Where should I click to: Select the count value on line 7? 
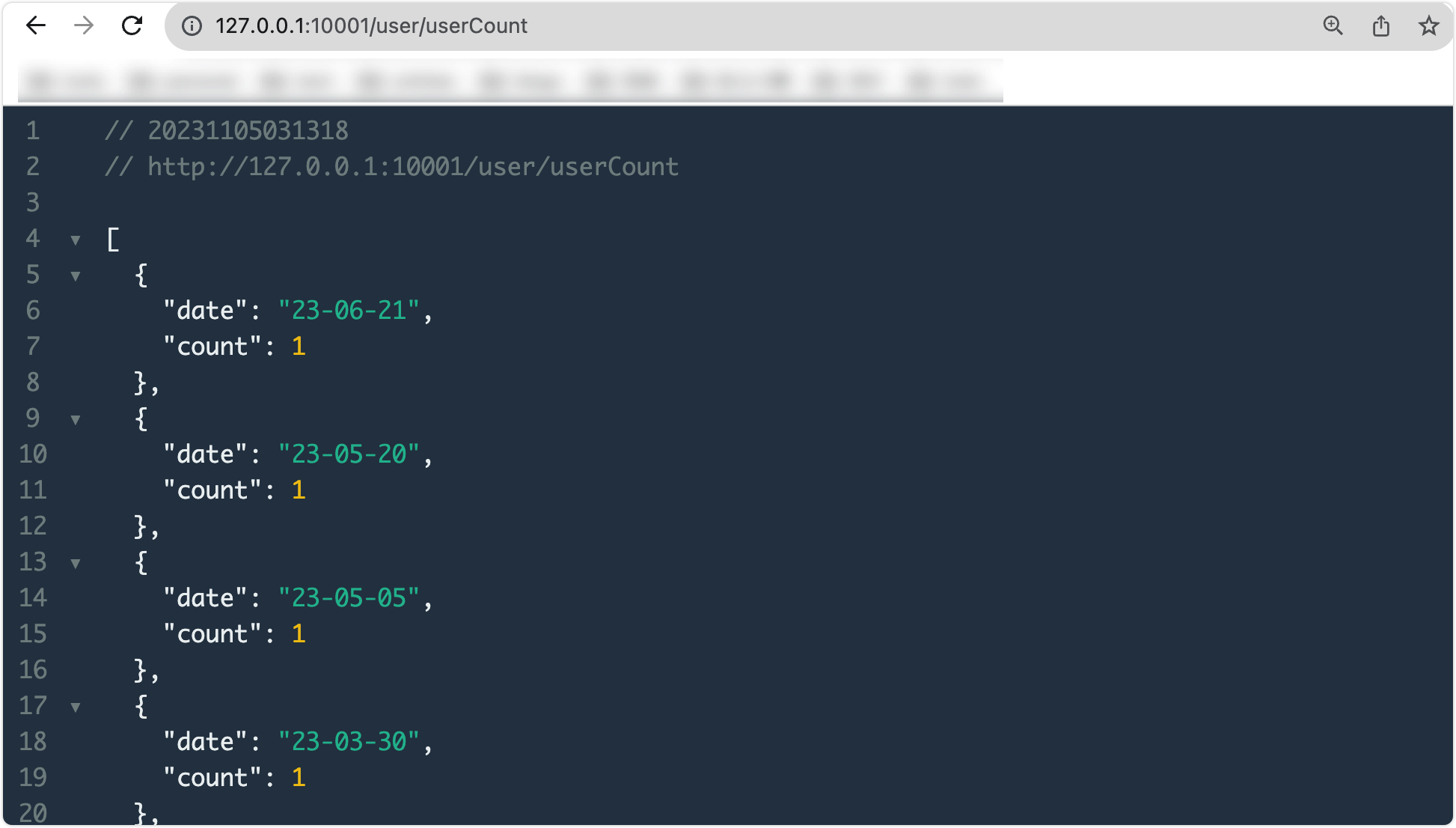299,347
